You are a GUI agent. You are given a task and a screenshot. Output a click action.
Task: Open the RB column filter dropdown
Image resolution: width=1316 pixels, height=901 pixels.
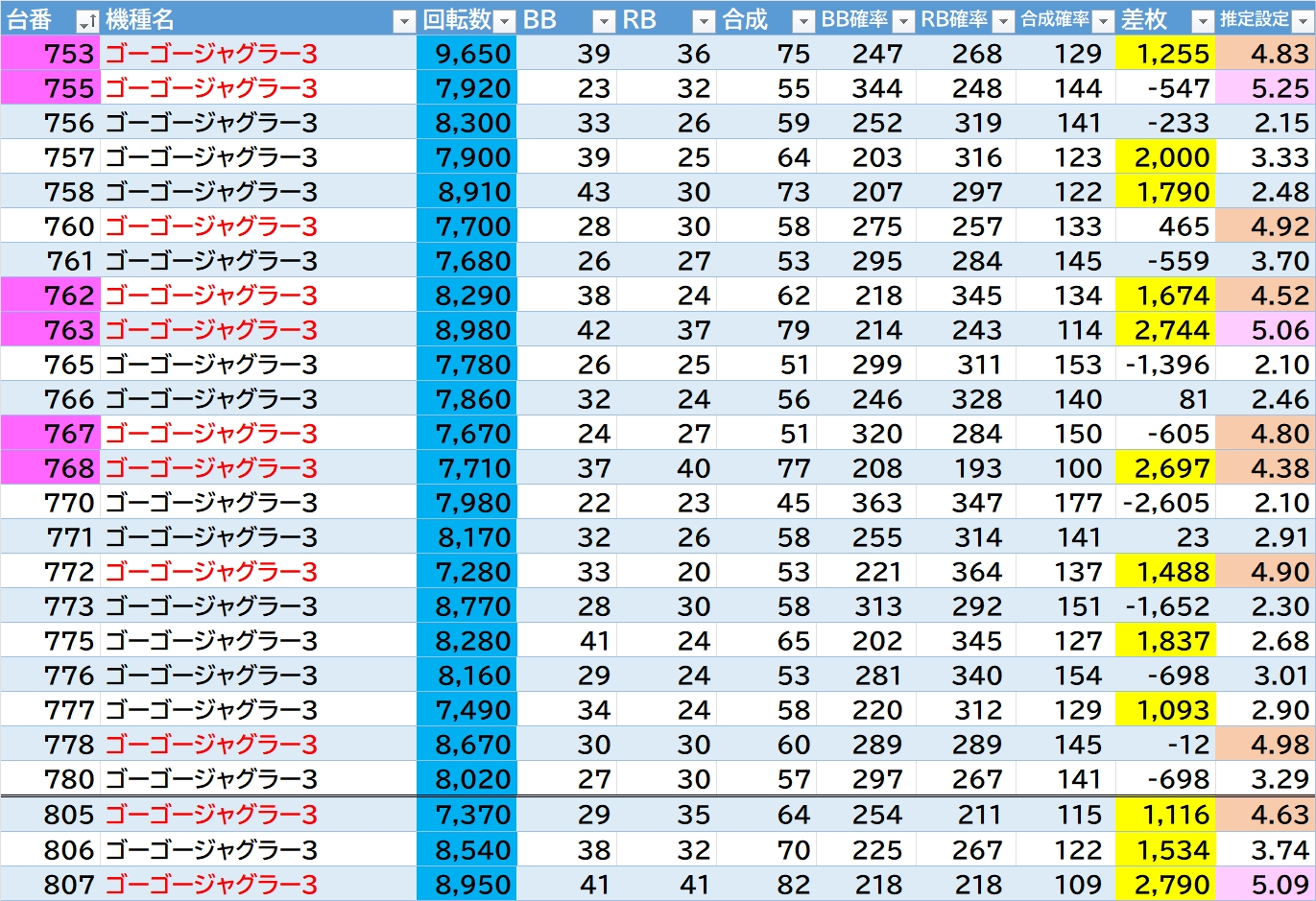pyautogui.click(x=705, y=21)
